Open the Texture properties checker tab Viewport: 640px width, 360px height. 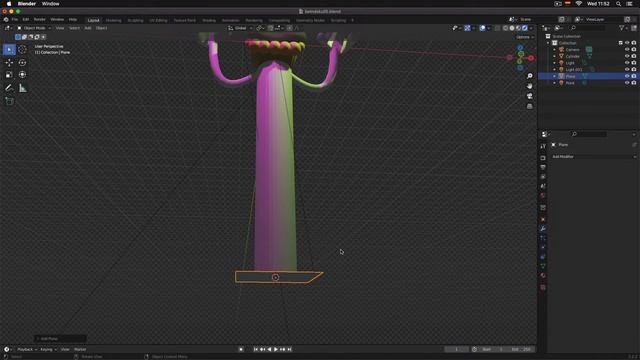tap(543, 287)
